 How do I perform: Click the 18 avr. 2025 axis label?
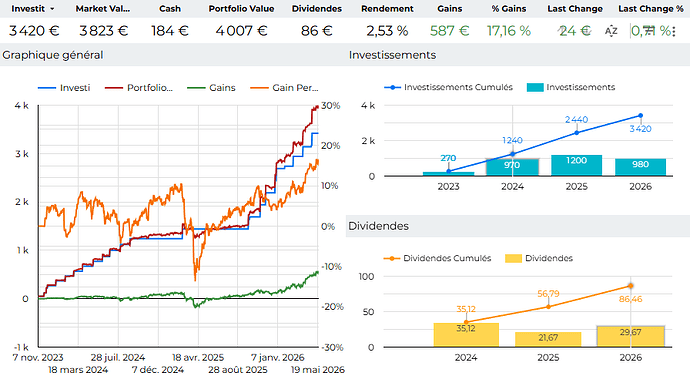pyautogui.click(x=198, y=358)
